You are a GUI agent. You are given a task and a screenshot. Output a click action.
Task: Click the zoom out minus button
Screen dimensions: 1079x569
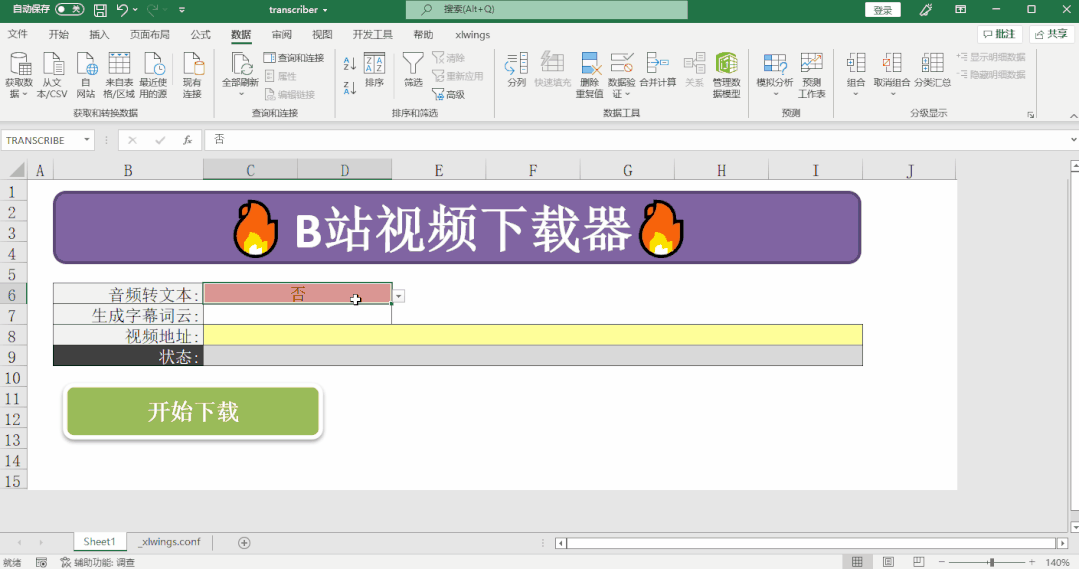(942, 562)
